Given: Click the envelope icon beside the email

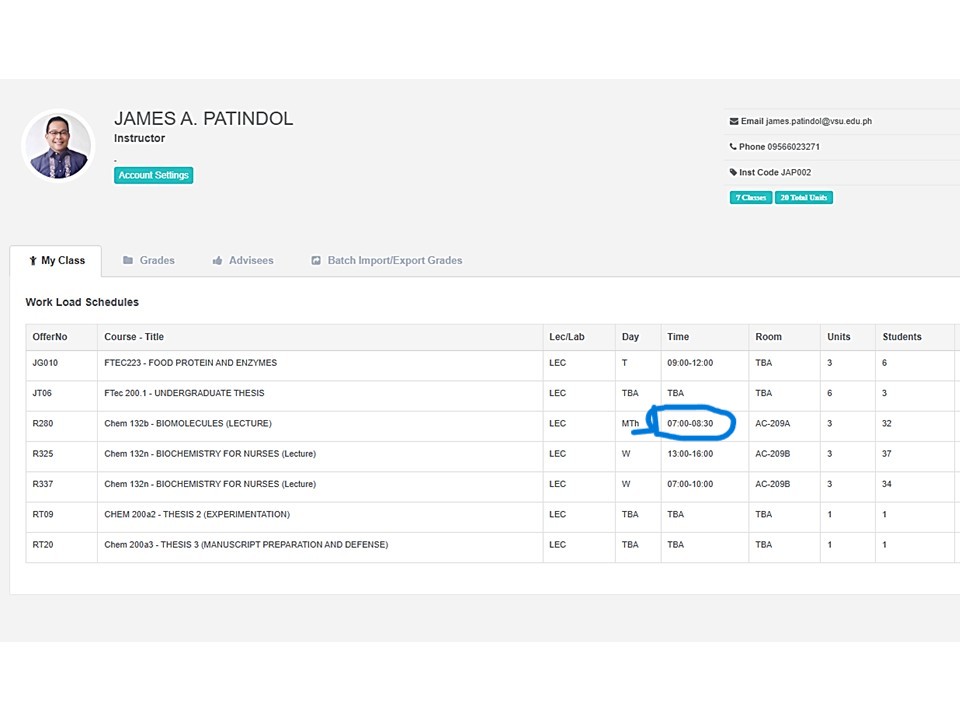Looking at the screenshot, I should (x=734, y=122).
